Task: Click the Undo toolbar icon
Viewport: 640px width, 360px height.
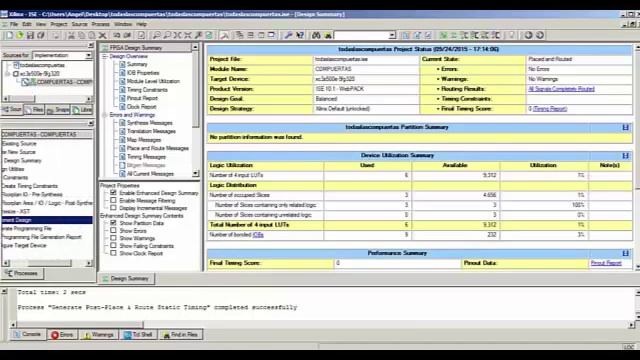Action: click(117, 36)
